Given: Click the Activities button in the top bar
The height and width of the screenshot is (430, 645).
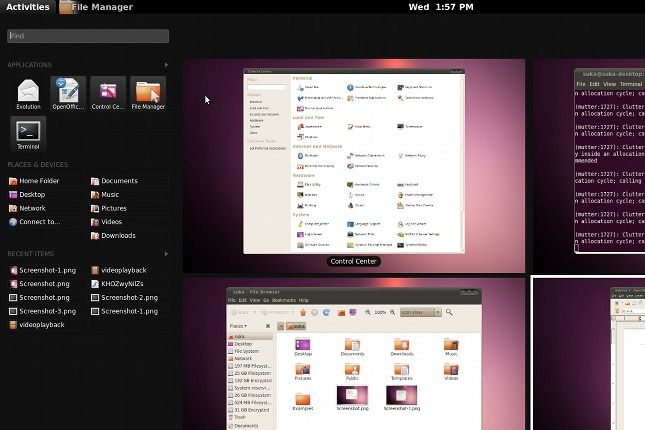Looking at the screenshot, I should (27, 7).
